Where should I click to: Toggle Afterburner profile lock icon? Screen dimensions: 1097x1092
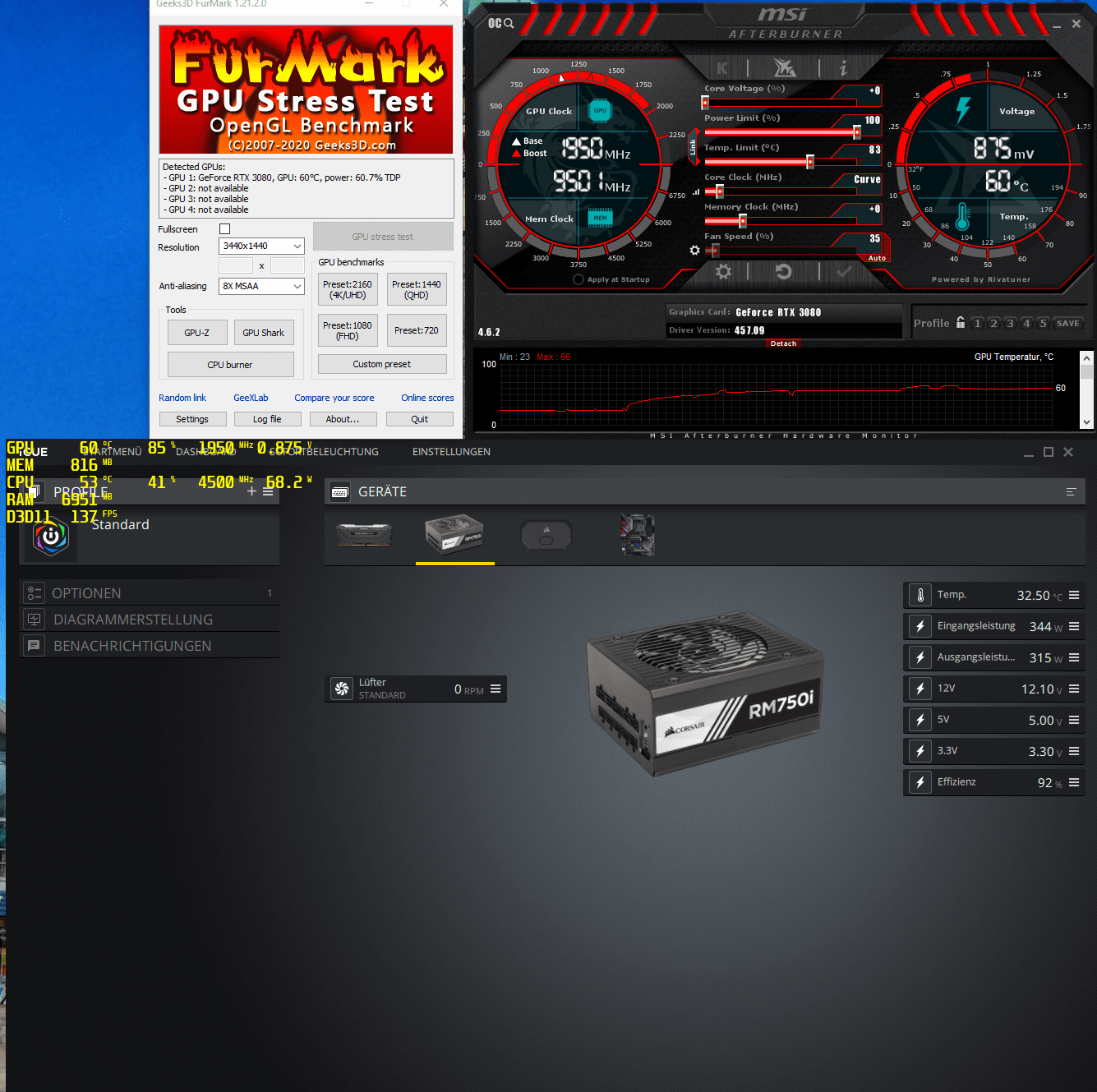(x=961, y=323)
